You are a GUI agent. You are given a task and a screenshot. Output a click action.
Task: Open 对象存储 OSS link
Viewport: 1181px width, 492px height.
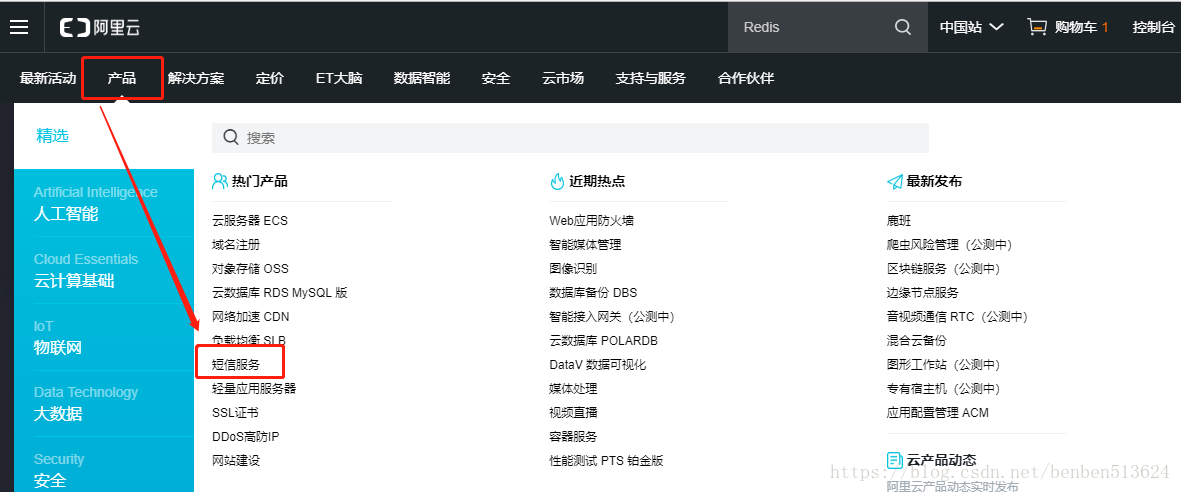(250, 268)
